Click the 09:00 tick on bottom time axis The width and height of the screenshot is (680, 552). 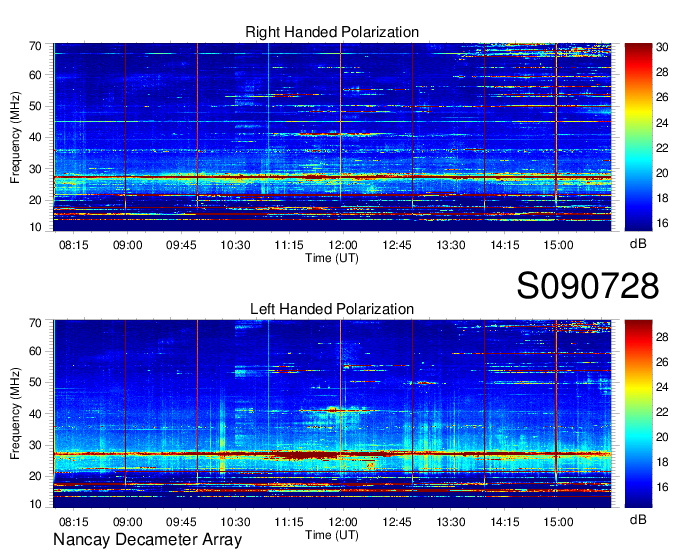pyautogui.click(x=128, y=522)
